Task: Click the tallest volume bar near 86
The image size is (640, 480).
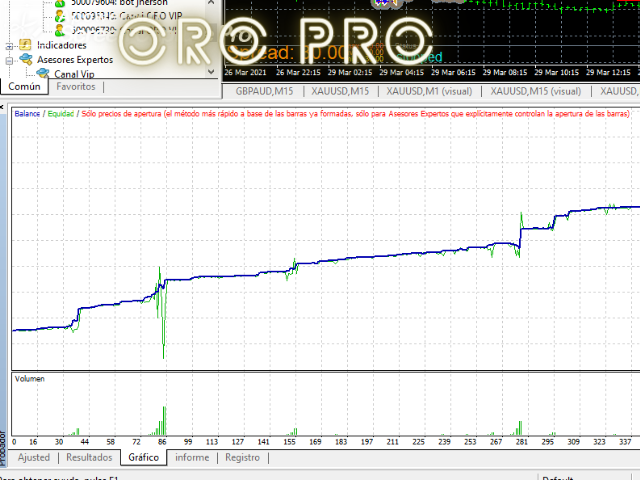Action: click(164, 421)
